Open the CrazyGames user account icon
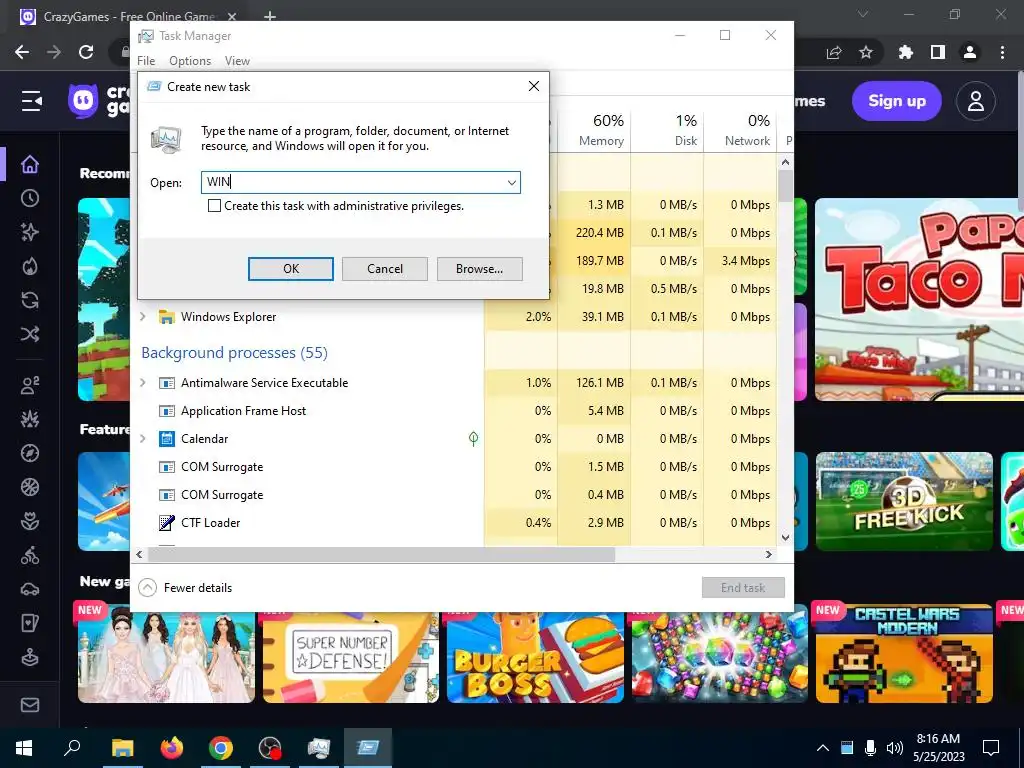Viewport: 1024px width, 768px height. pyautogui.click(x=976, y=101)
